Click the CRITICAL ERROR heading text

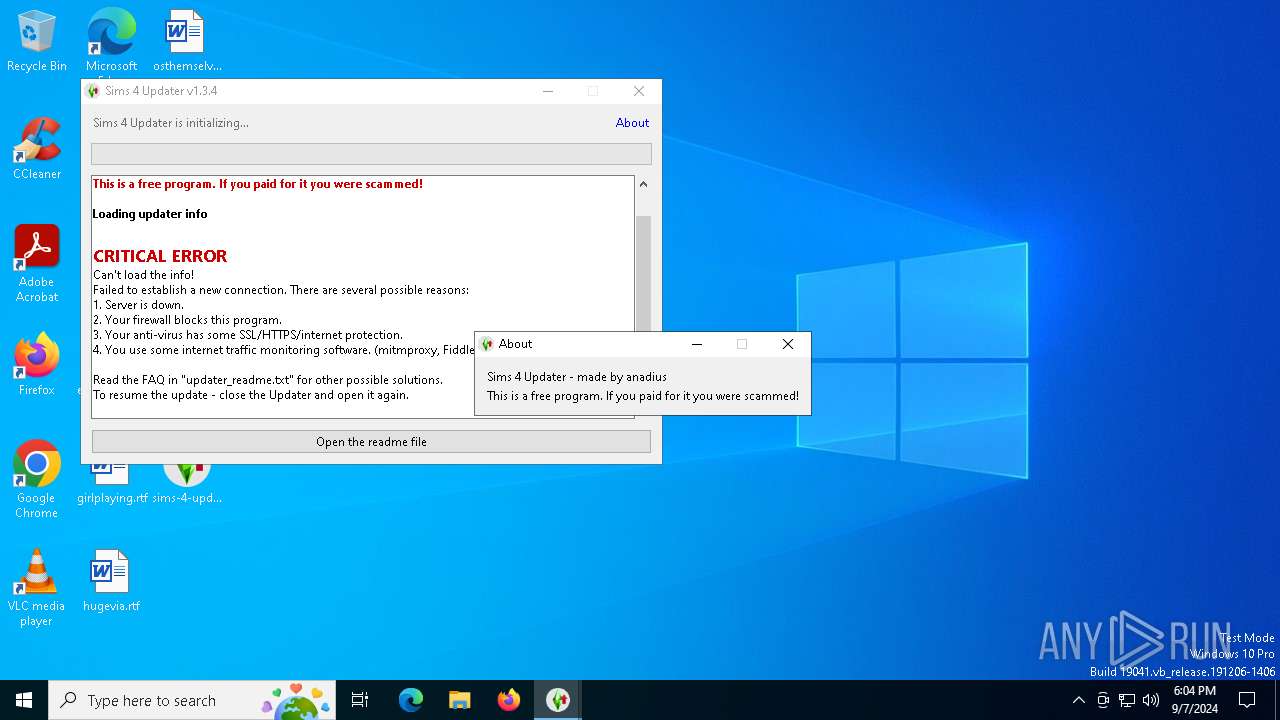[x=160, y=256]
